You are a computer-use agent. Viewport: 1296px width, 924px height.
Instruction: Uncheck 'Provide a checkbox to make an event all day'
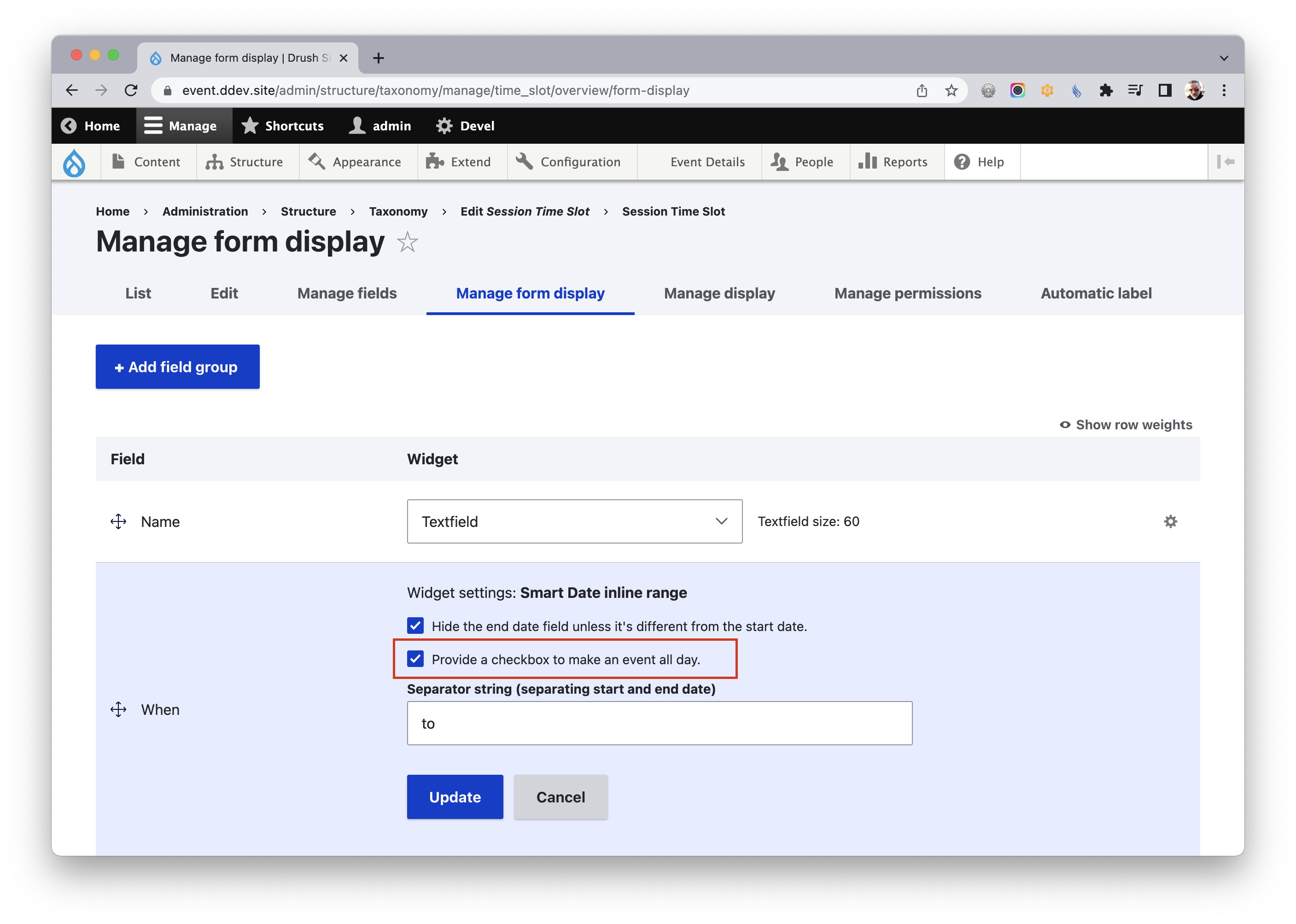(x=415, y=660)
